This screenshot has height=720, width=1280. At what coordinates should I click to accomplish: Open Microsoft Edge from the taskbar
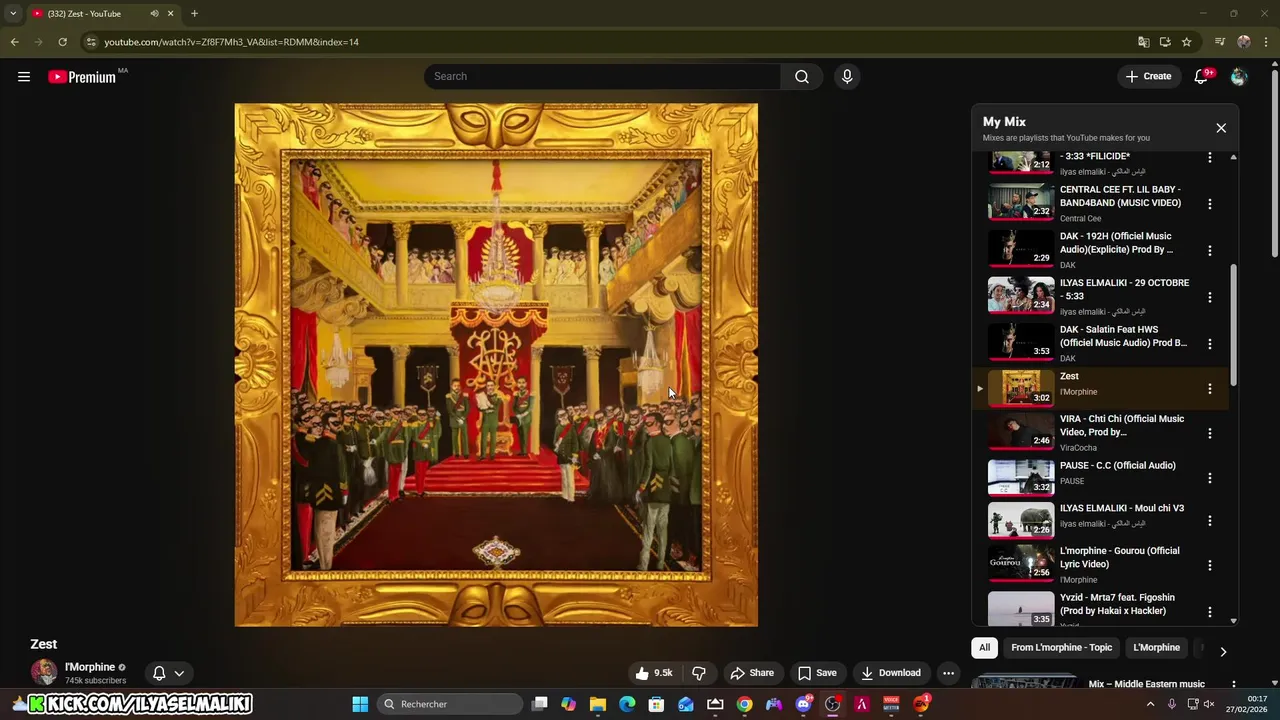(627, 704)
